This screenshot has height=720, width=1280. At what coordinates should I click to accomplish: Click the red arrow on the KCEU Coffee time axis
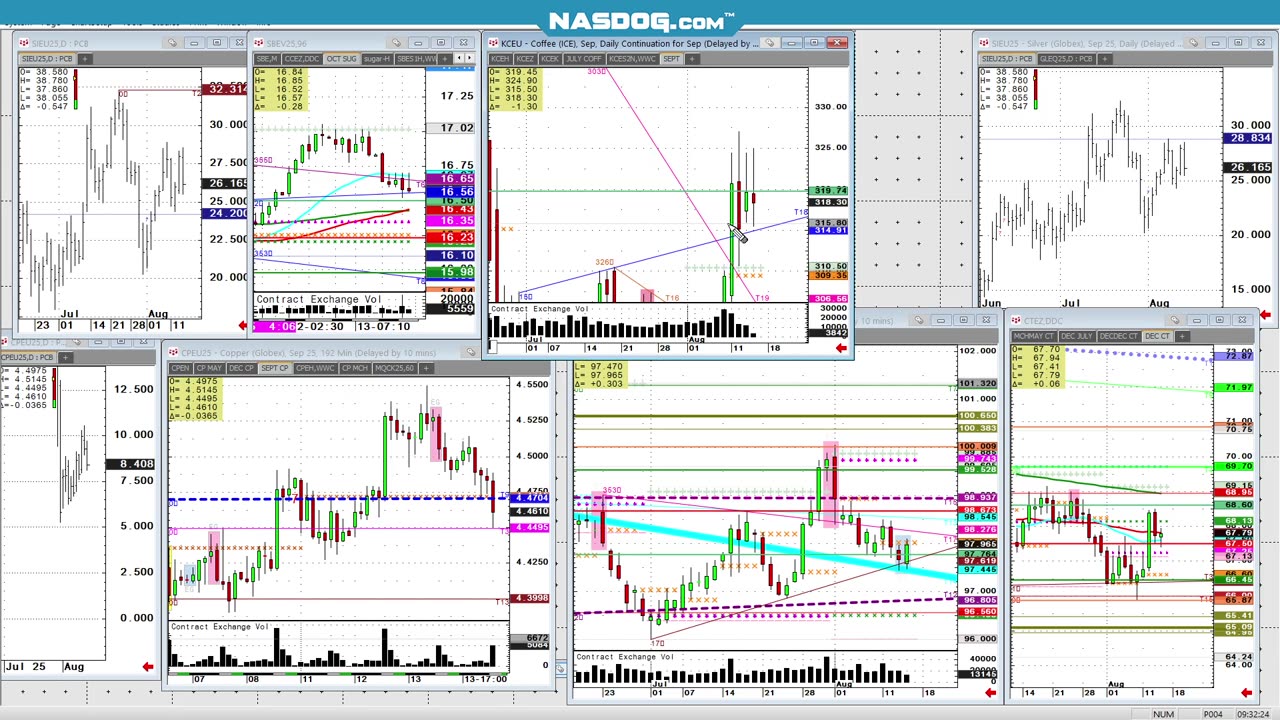(x=841, y=348)
